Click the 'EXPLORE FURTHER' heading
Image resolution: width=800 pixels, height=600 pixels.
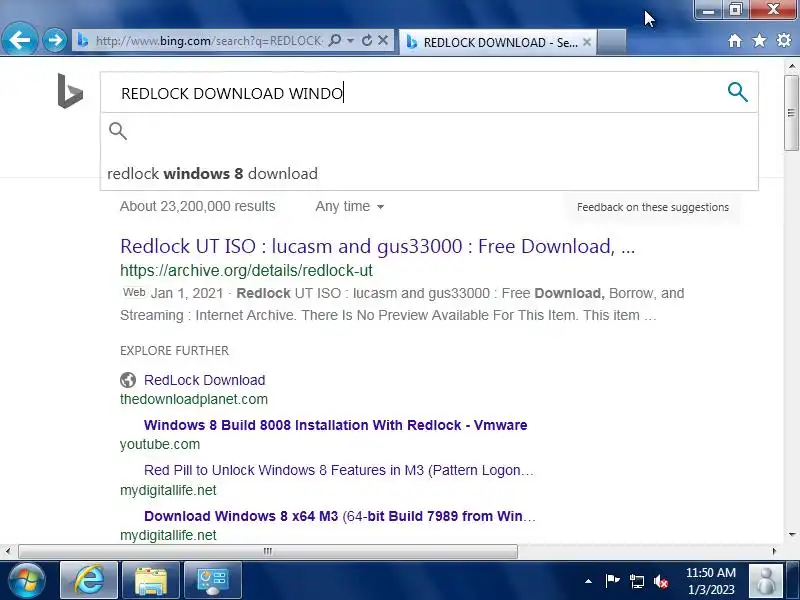click(x=174, y=351)
